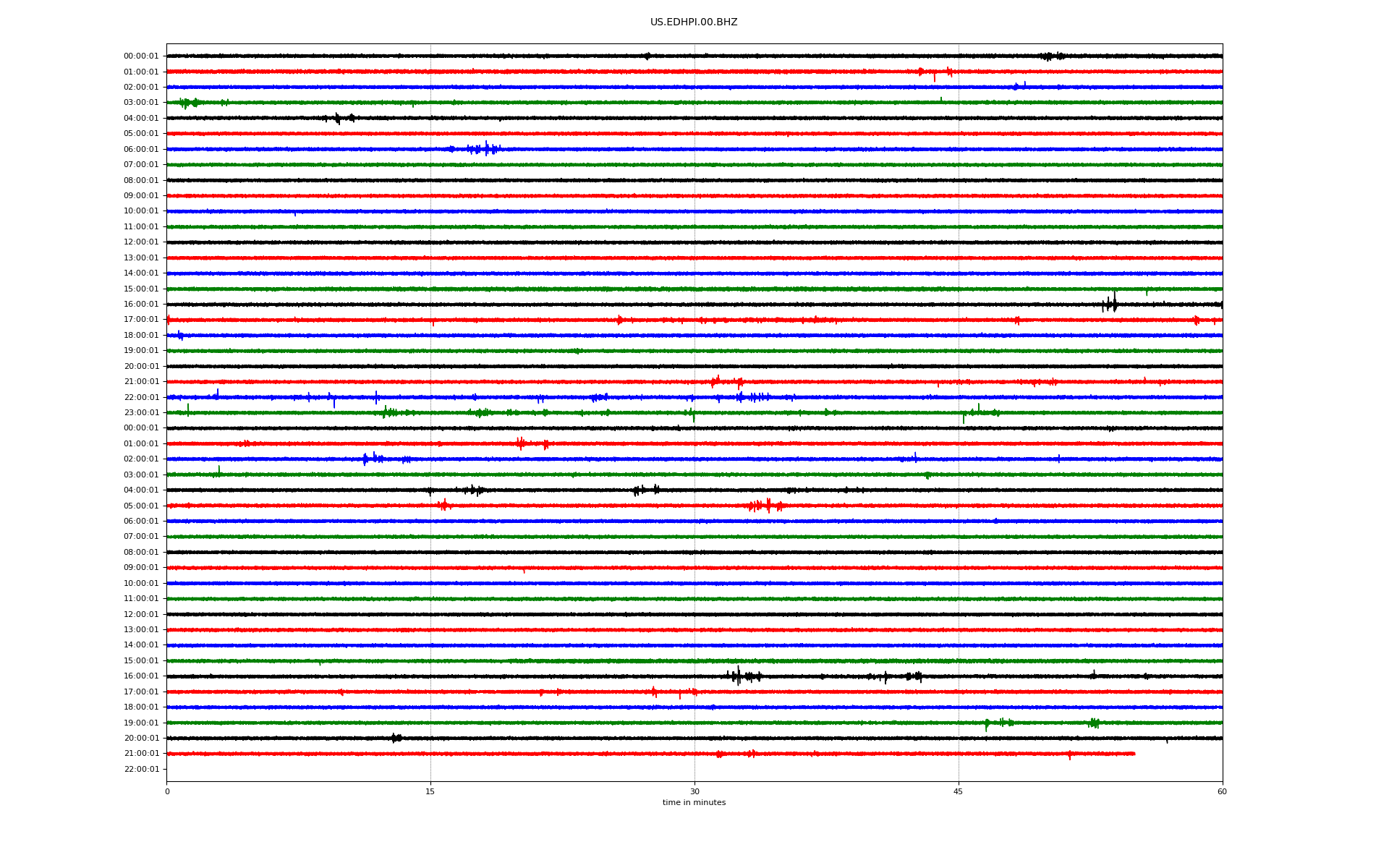Click the end of the last red 21:00:01 trace

1134,754
